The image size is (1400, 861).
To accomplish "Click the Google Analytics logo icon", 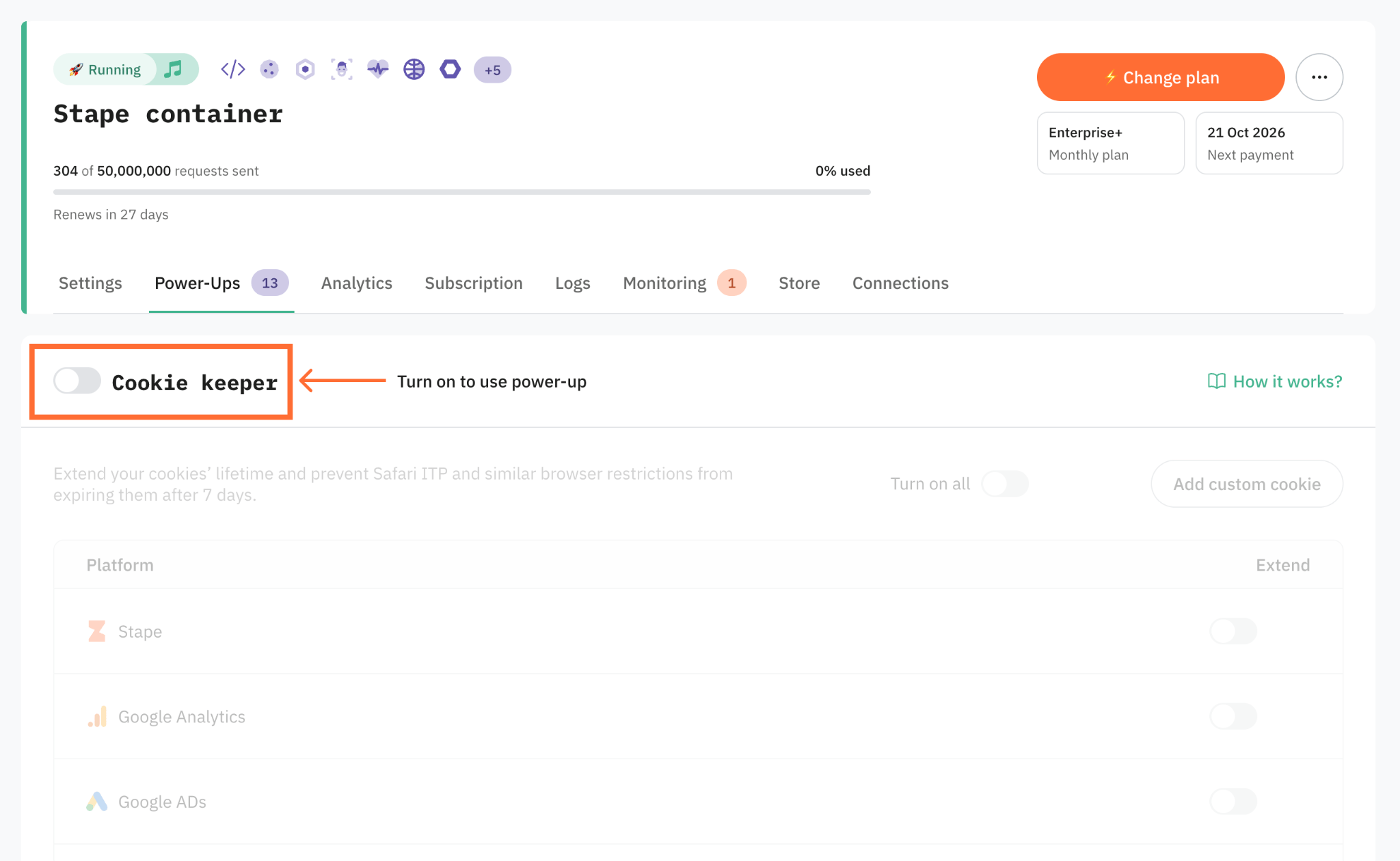I will coord(97,716).
